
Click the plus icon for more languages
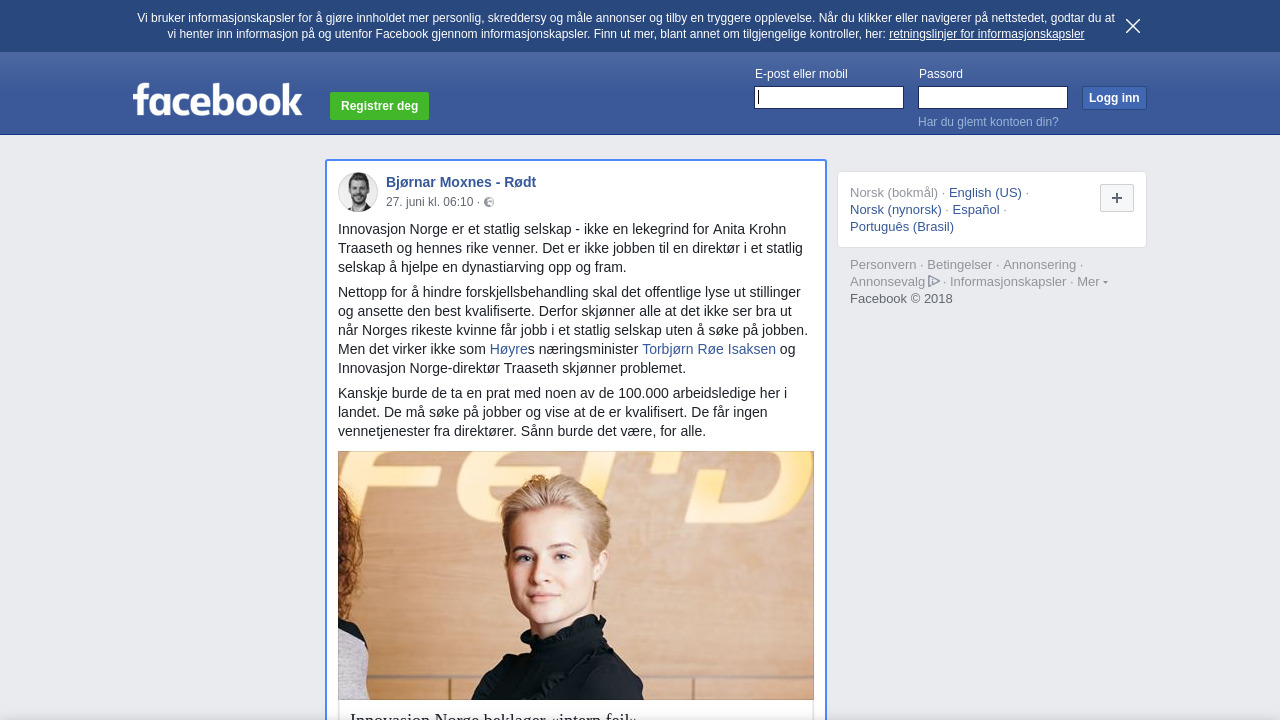click(x=1117, y=198)
